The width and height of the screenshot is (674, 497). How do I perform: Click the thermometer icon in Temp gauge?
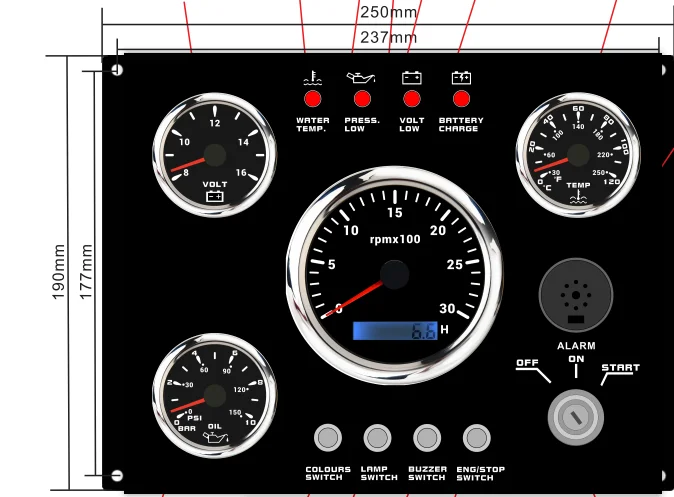(578, 198)
